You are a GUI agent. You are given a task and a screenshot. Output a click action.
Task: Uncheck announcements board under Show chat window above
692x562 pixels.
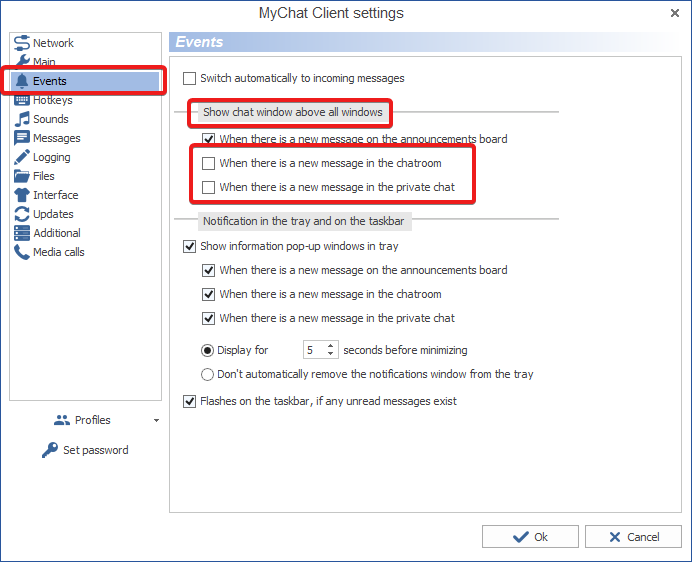pos(208,139)
